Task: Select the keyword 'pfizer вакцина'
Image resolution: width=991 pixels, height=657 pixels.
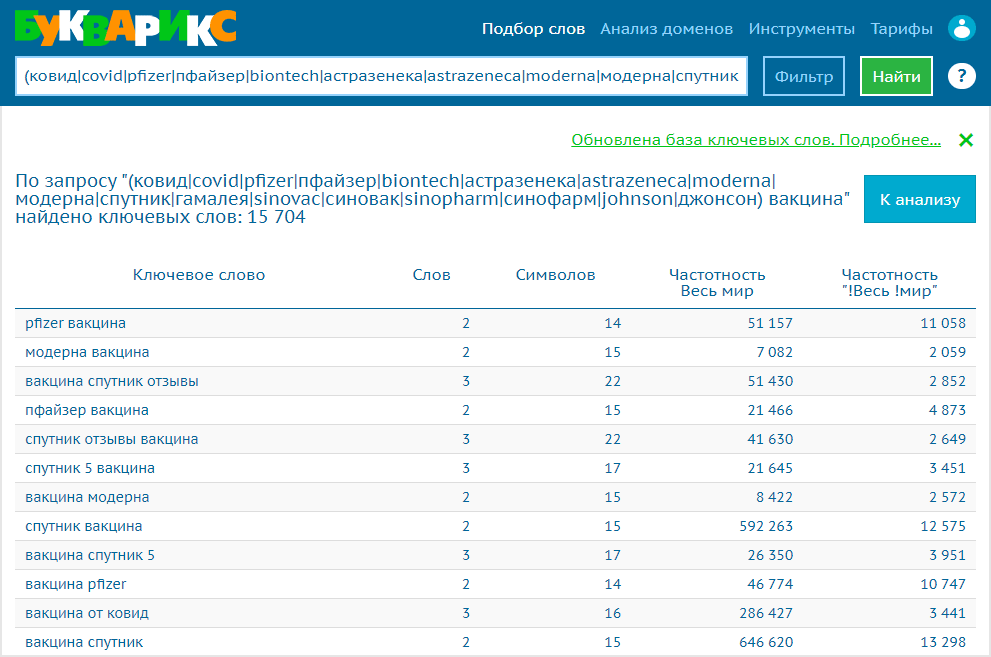Action: point(75,323)
